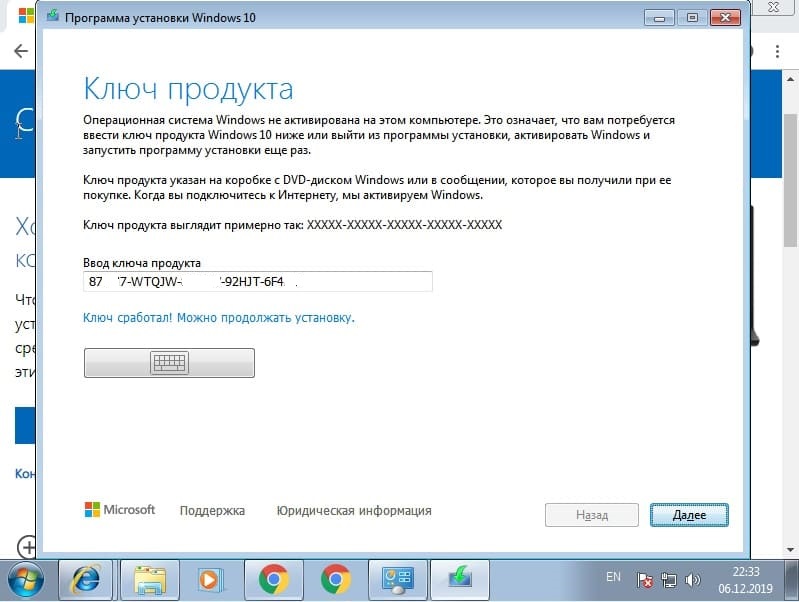This screenshot has width=799, height=602.
Task: Open the Поддержка link
Action: (212, 510)
